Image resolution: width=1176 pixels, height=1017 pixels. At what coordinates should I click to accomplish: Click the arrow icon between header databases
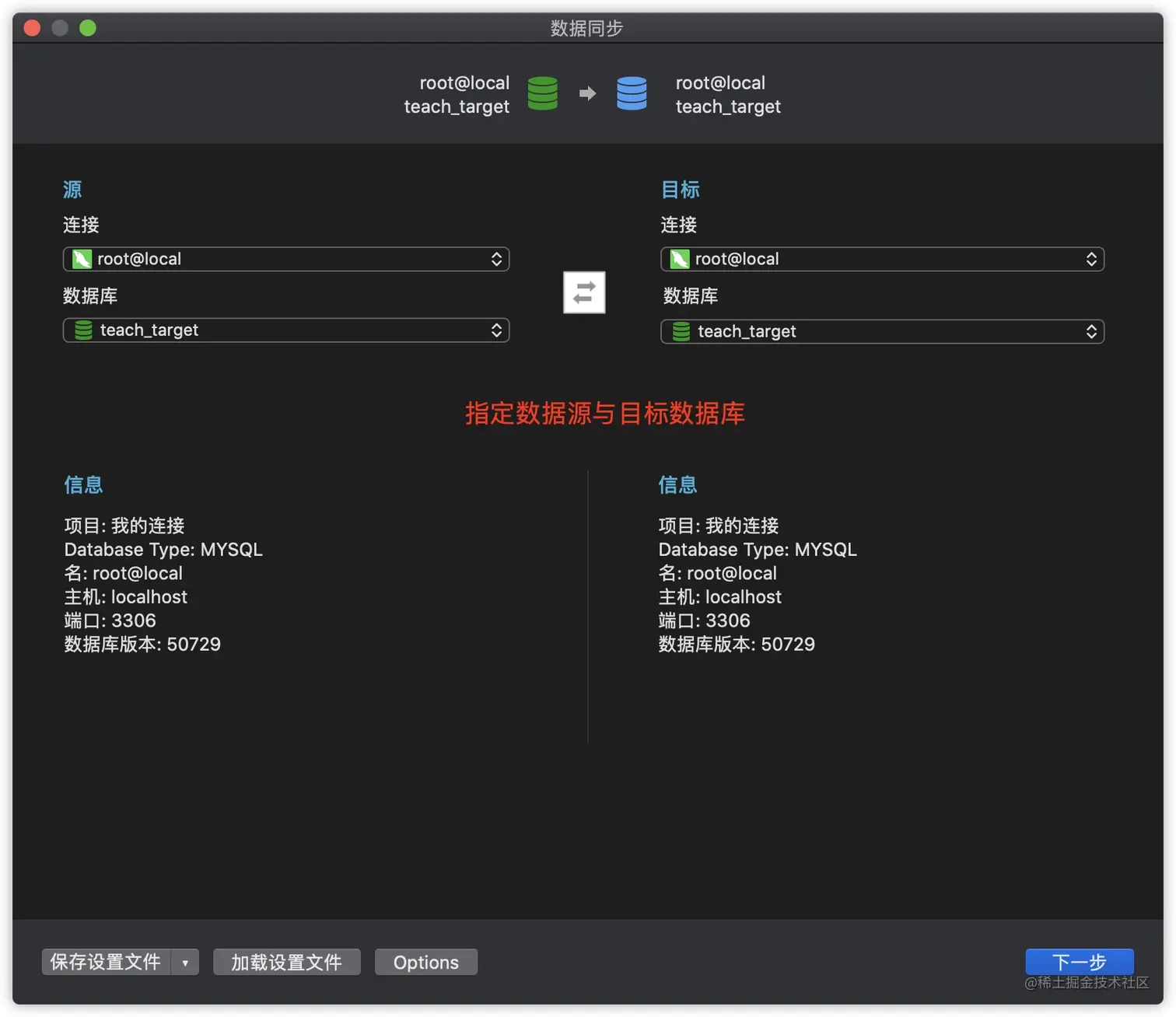587,93
